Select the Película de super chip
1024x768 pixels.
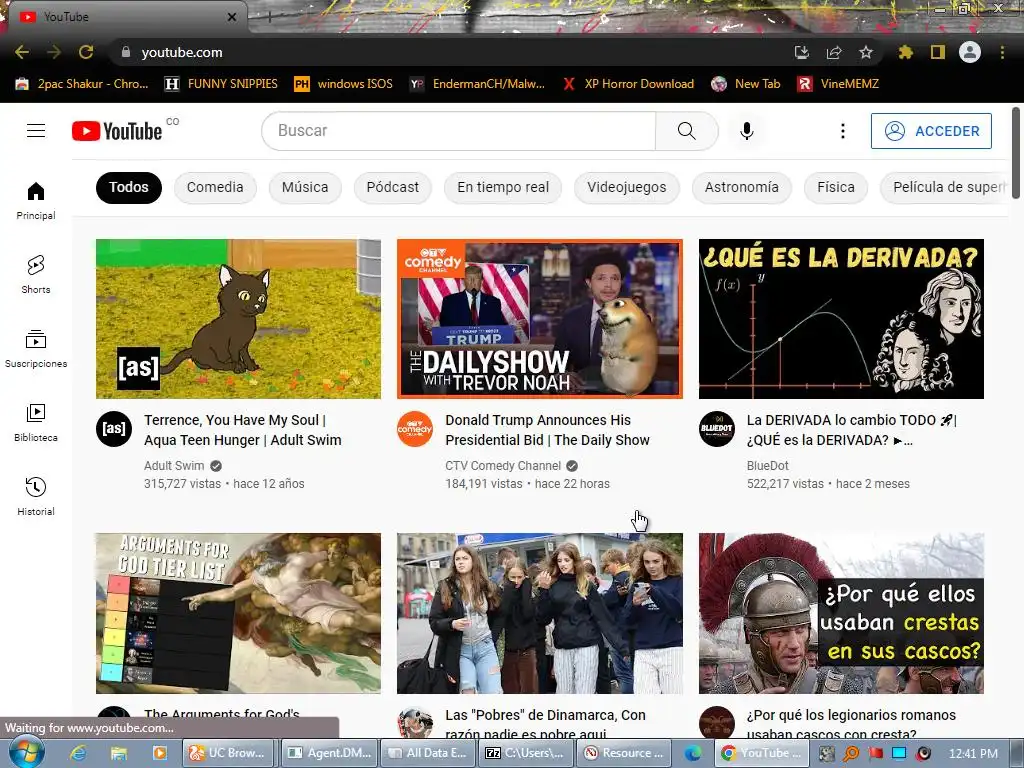click(x=944, y=187)
